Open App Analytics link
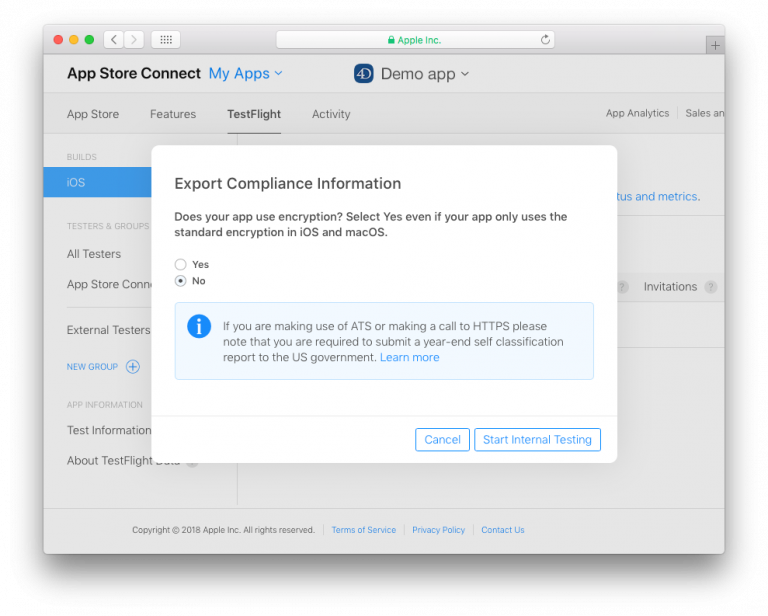 pos(637,113)
